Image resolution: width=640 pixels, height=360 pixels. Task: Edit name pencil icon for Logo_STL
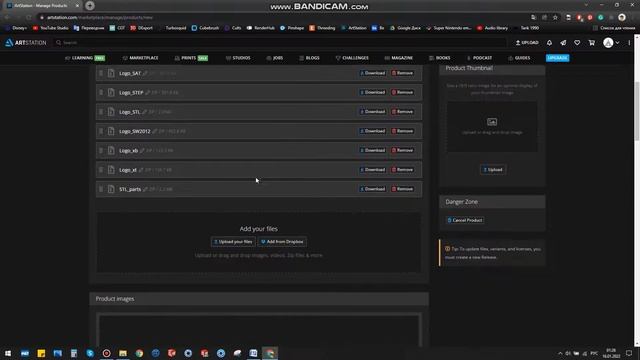tap(144, 112)
